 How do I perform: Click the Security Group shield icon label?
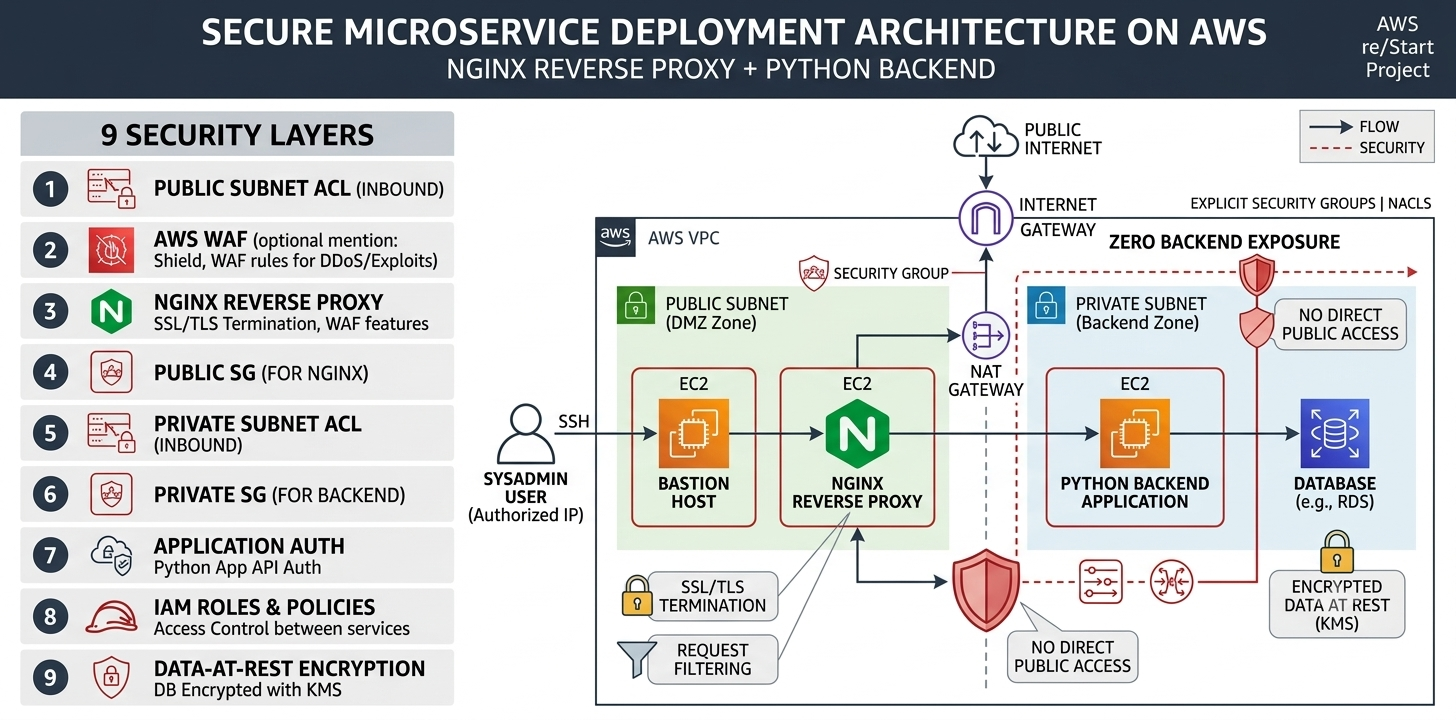(813, 273)
